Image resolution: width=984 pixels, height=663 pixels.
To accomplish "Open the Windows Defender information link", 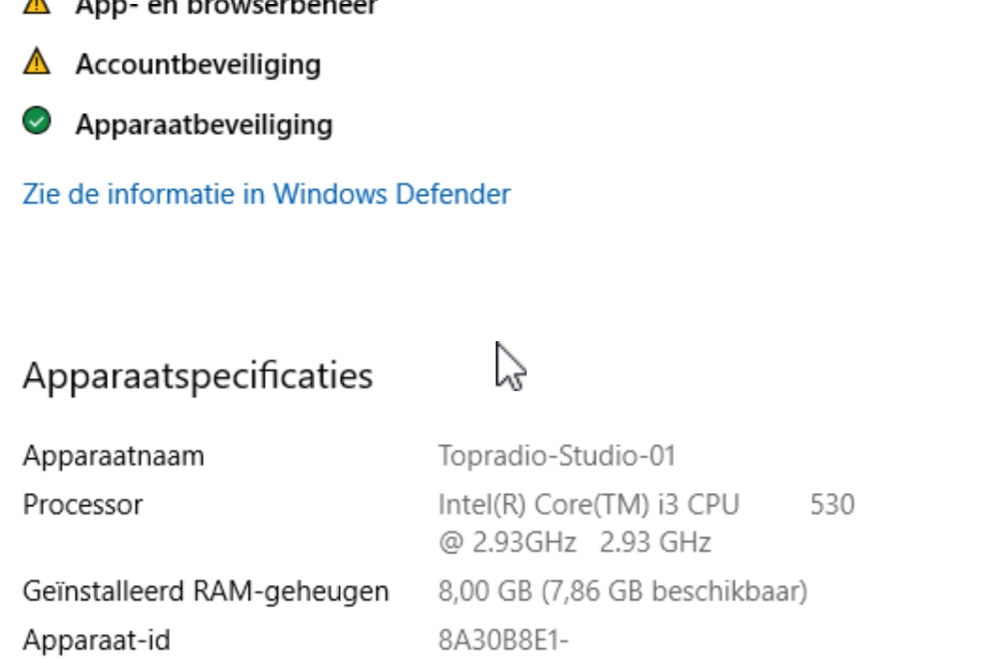I will point(266,193).
